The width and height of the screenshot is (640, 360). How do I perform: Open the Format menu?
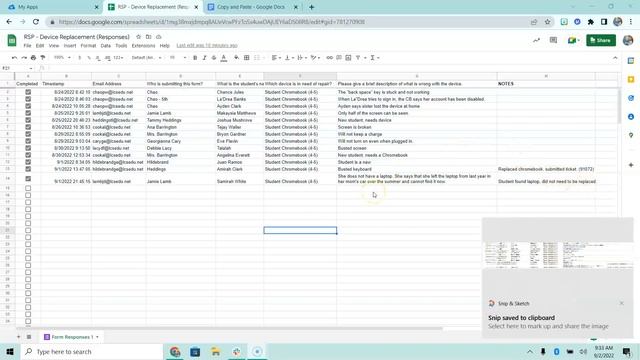point(88,46)
